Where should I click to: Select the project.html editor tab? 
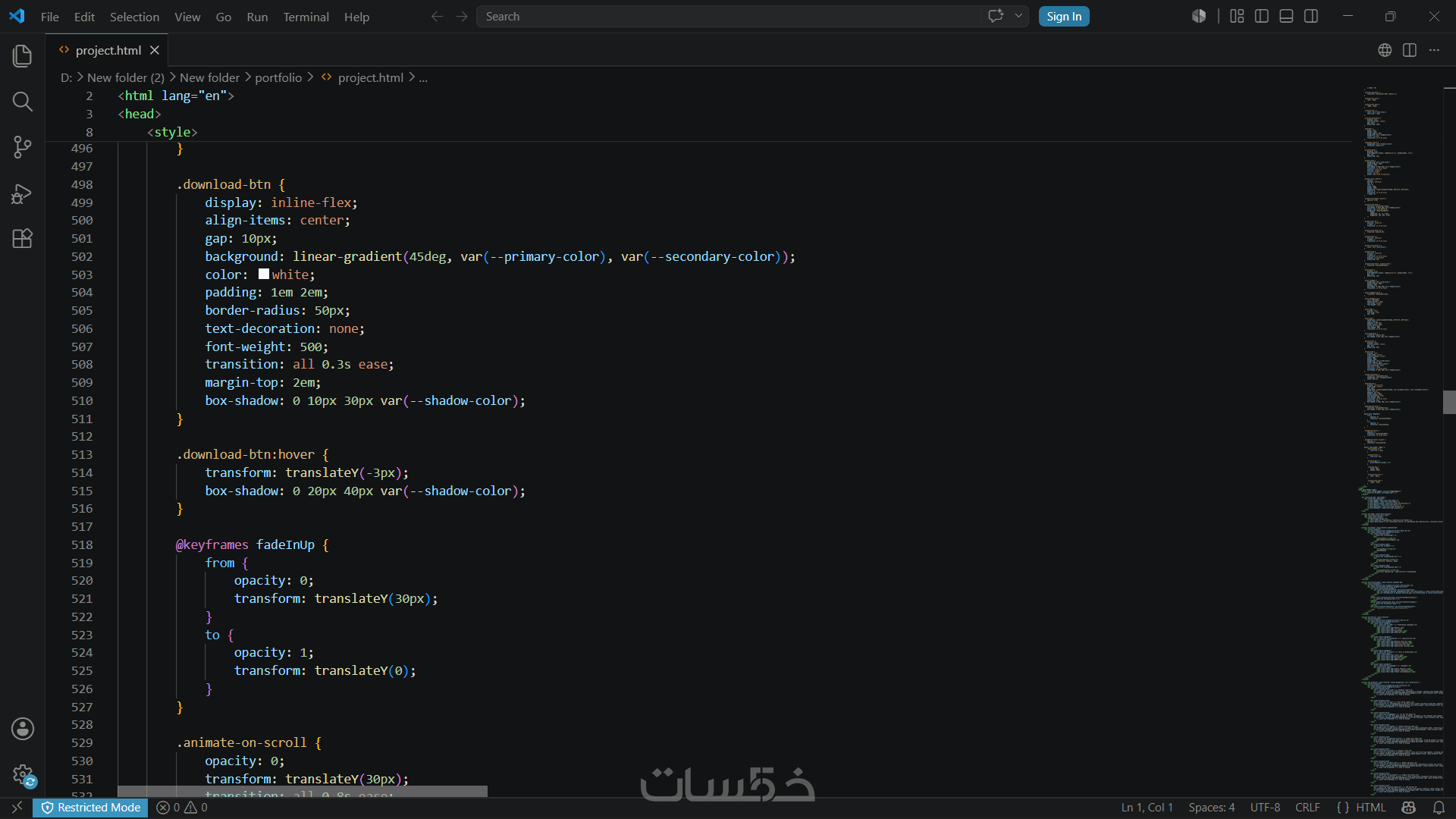click(x=108, y=50)
